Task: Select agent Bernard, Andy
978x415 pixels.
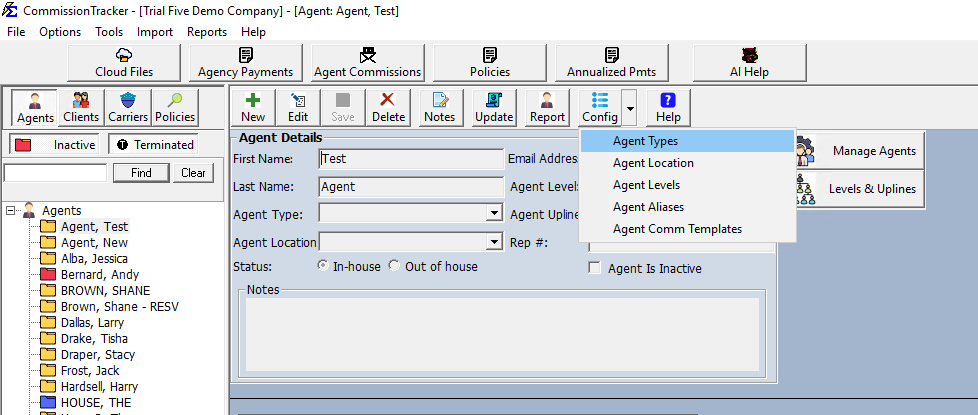Action: coord(100,275)
